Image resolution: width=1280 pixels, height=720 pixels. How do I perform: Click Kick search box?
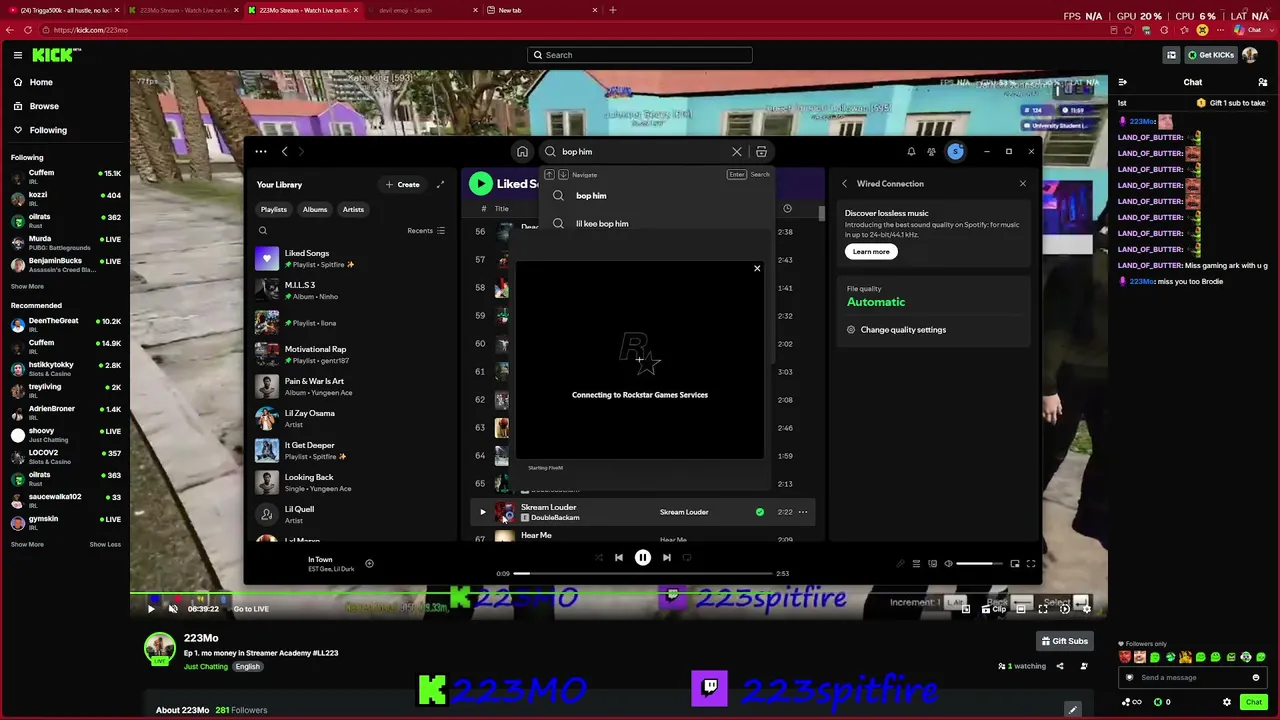[640, 55]
